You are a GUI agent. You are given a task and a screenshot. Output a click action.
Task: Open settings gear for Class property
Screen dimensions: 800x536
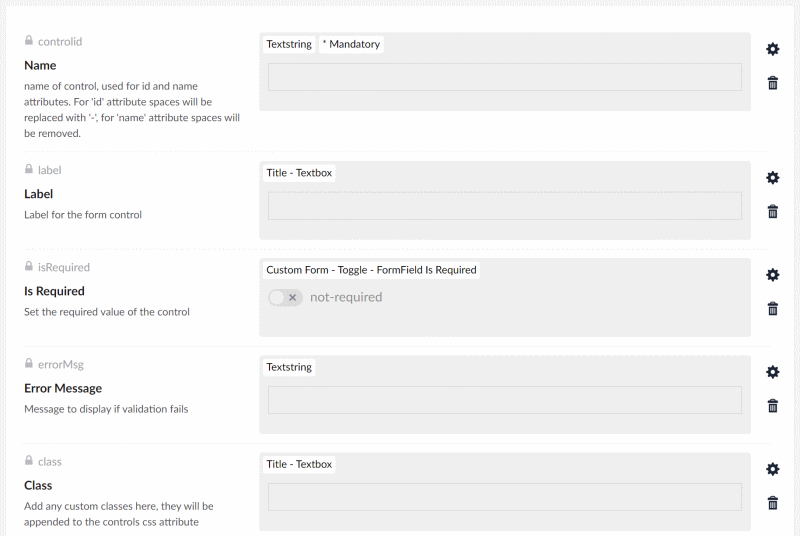[772, 469]
